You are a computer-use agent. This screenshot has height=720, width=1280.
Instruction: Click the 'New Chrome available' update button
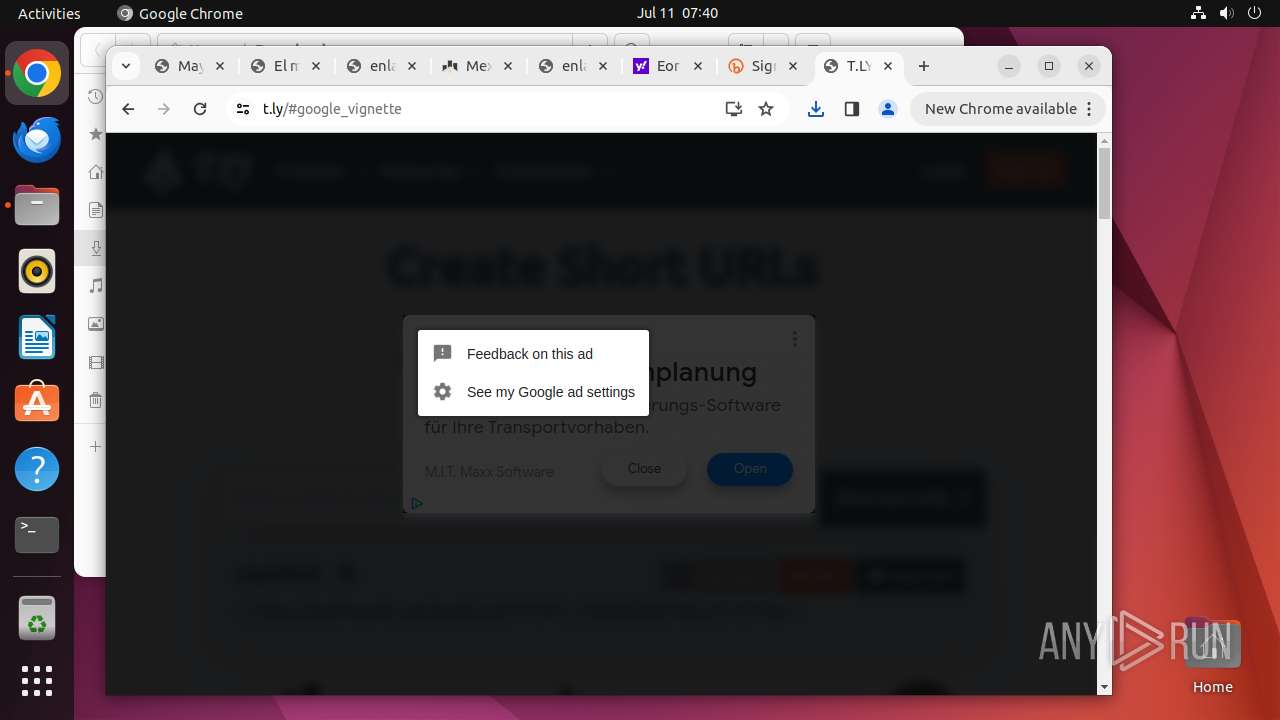[x=1000, y=109]
